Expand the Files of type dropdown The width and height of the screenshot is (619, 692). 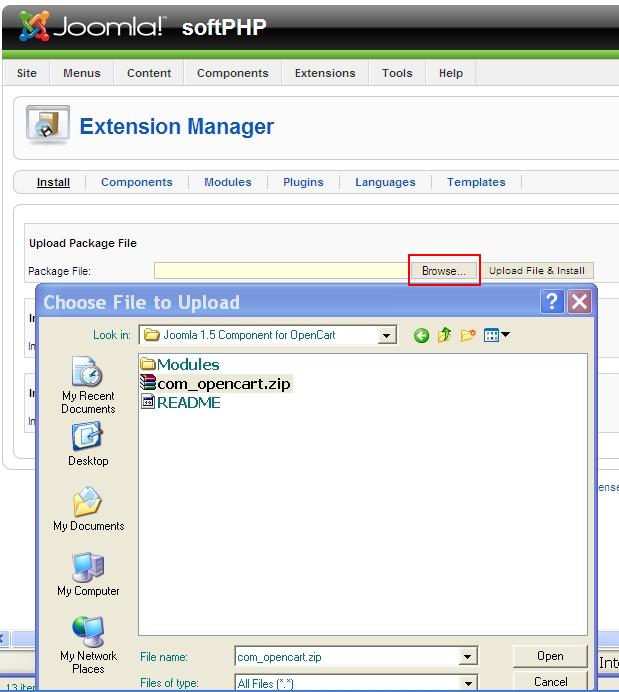click(468, 683)
